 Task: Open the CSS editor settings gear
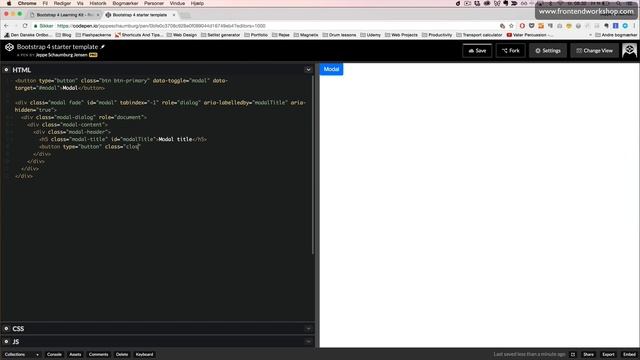pyautogui.click(x=6, y=329)
